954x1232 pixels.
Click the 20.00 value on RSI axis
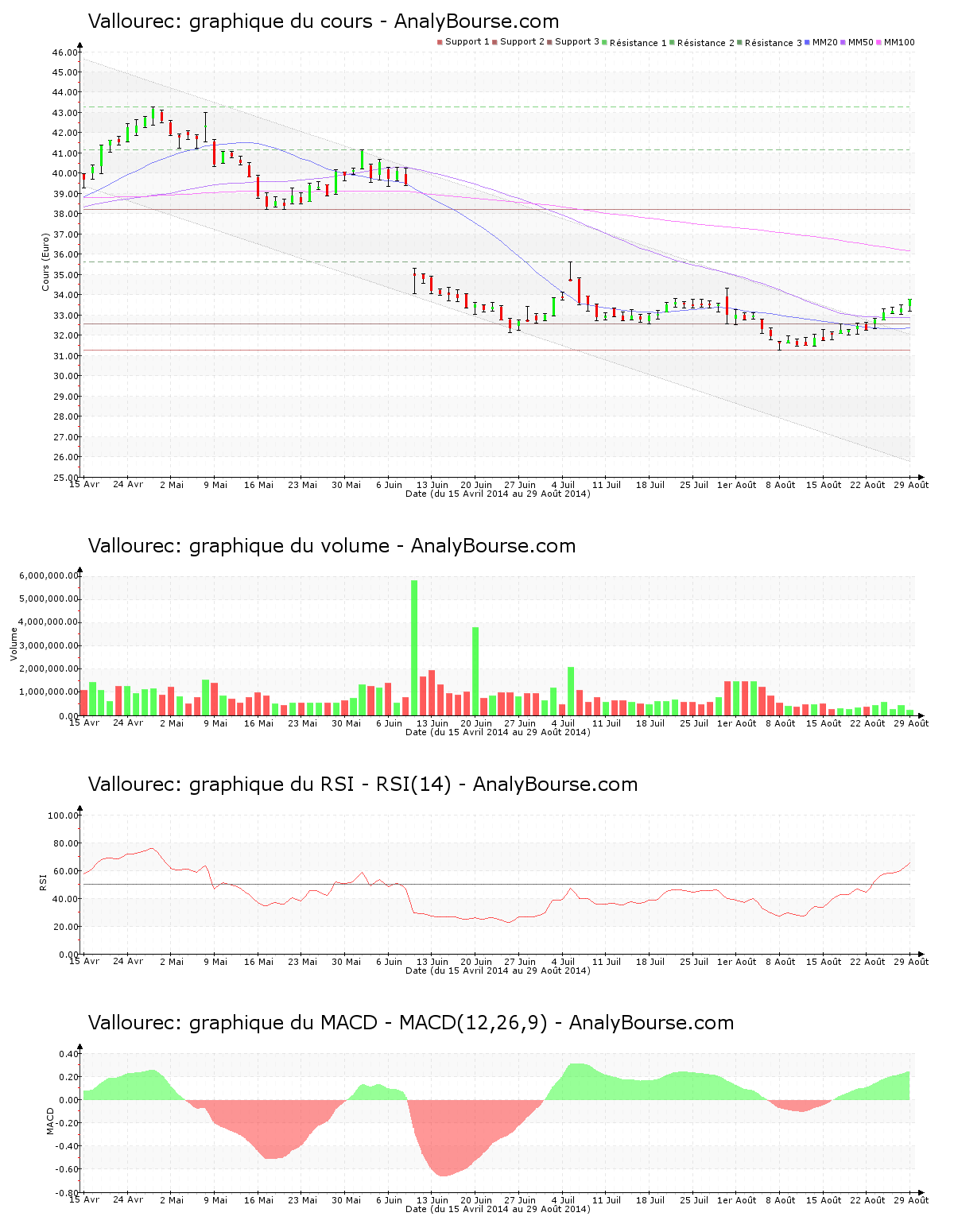(x=65, y=927)
